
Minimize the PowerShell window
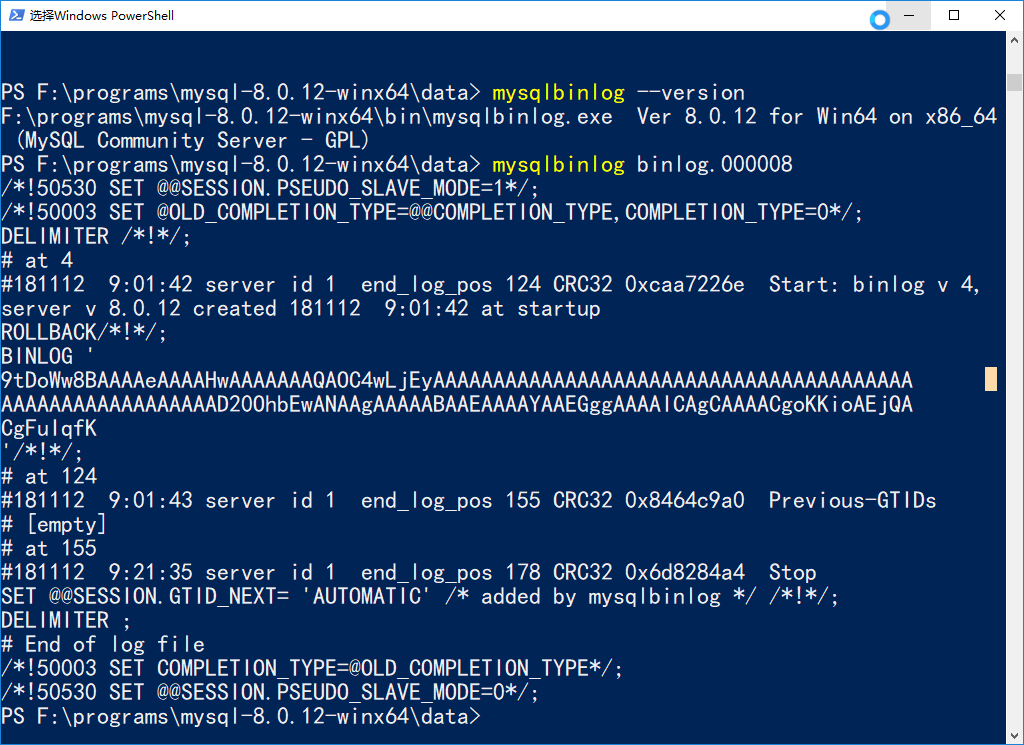(x=908, y=15)
